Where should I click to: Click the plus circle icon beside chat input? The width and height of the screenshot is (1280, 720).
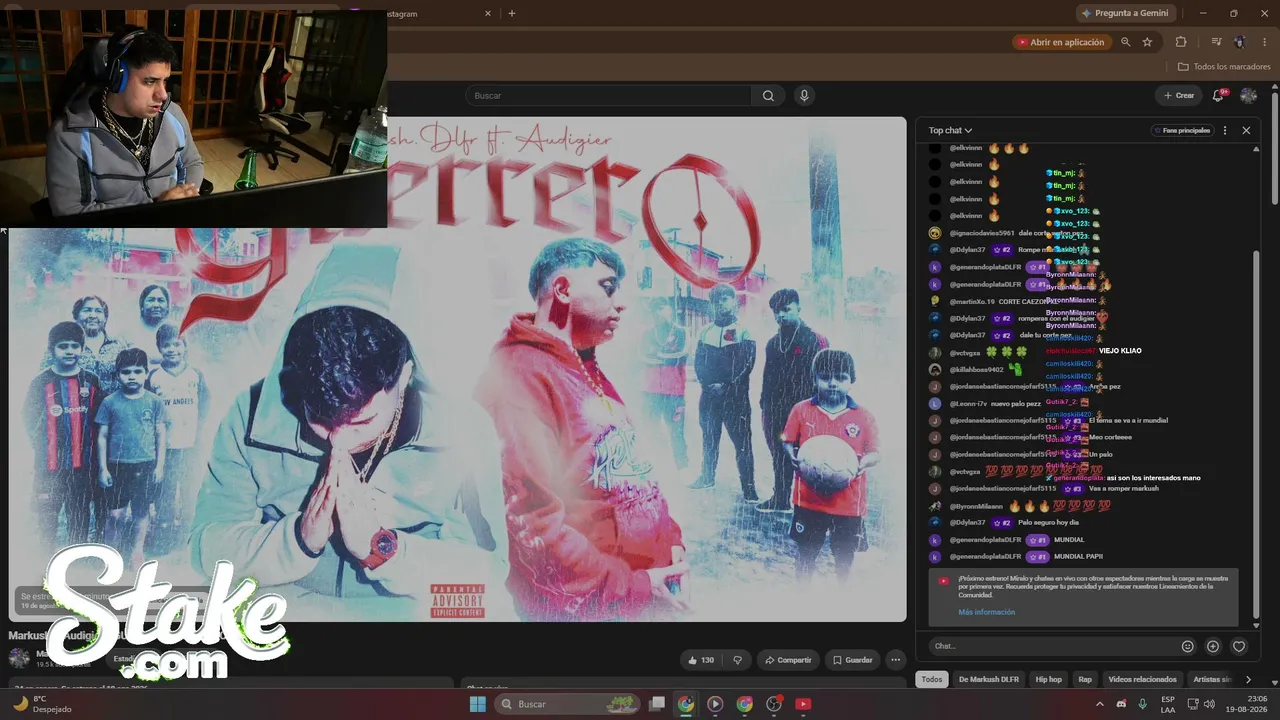point(1213,646)
